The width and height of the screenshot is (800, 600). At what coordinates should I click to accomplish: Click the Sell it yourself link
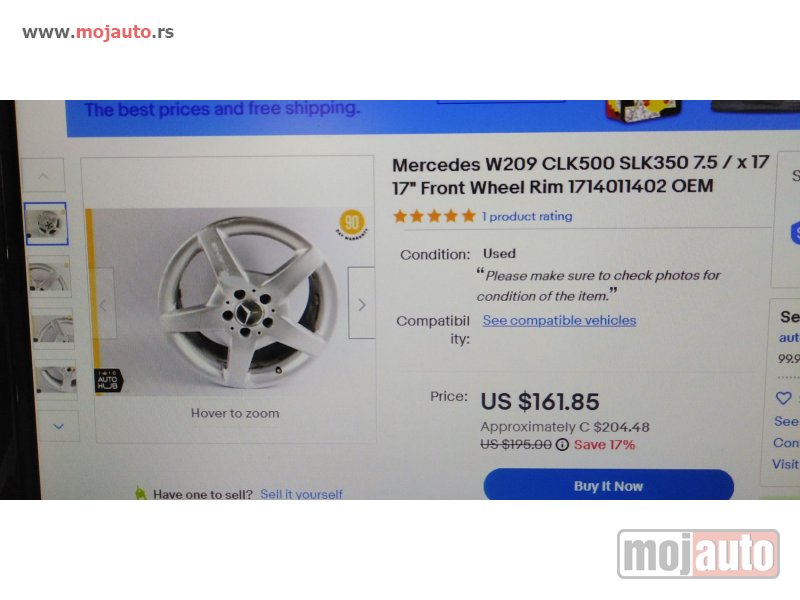click(301, 494)
